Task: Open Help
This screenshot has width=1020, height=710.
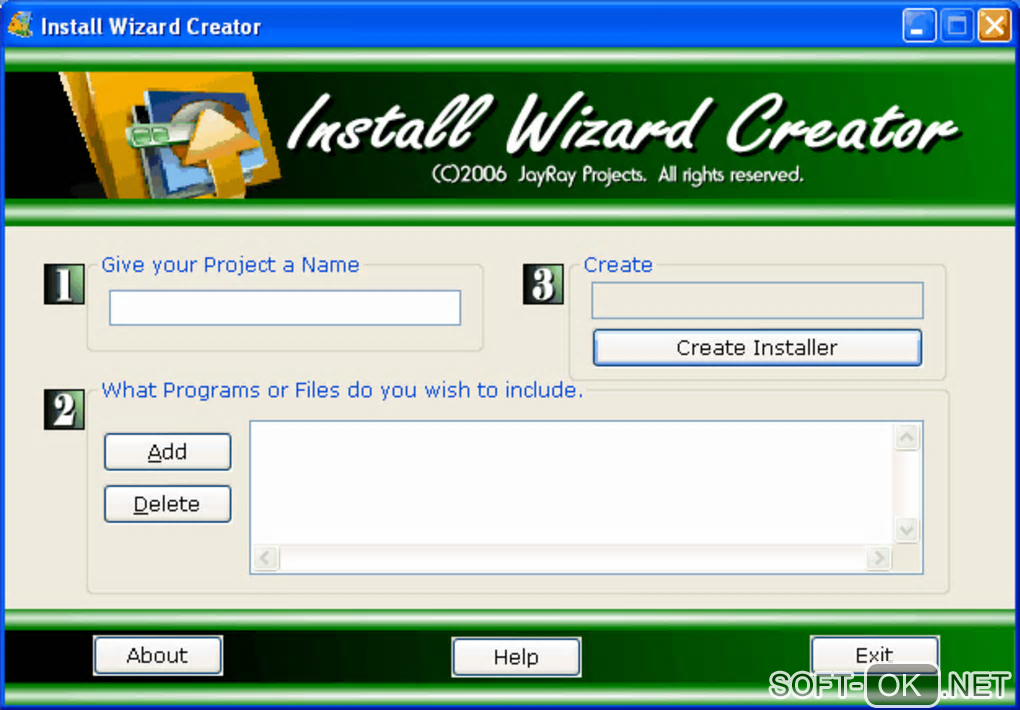Action: point(517,657)
